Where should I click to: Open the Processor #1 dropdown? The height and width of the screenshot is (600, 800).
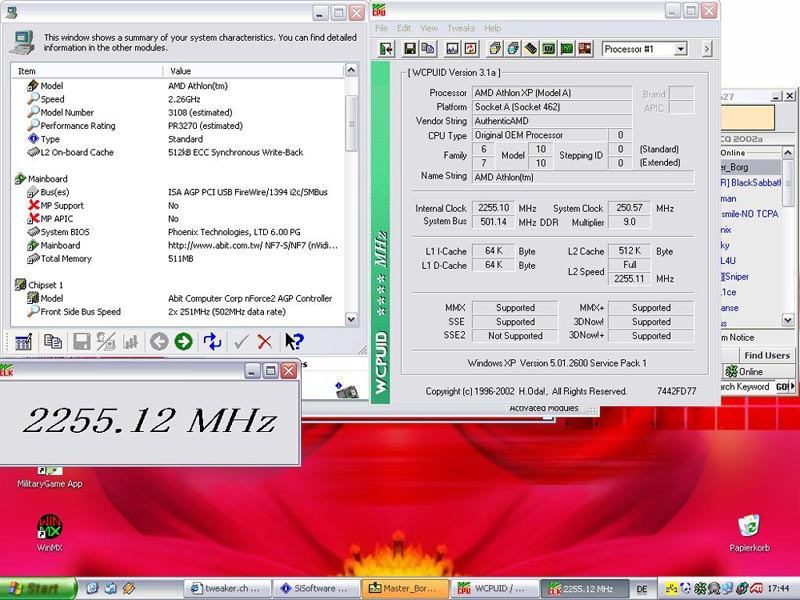click(x=681, y=49)
